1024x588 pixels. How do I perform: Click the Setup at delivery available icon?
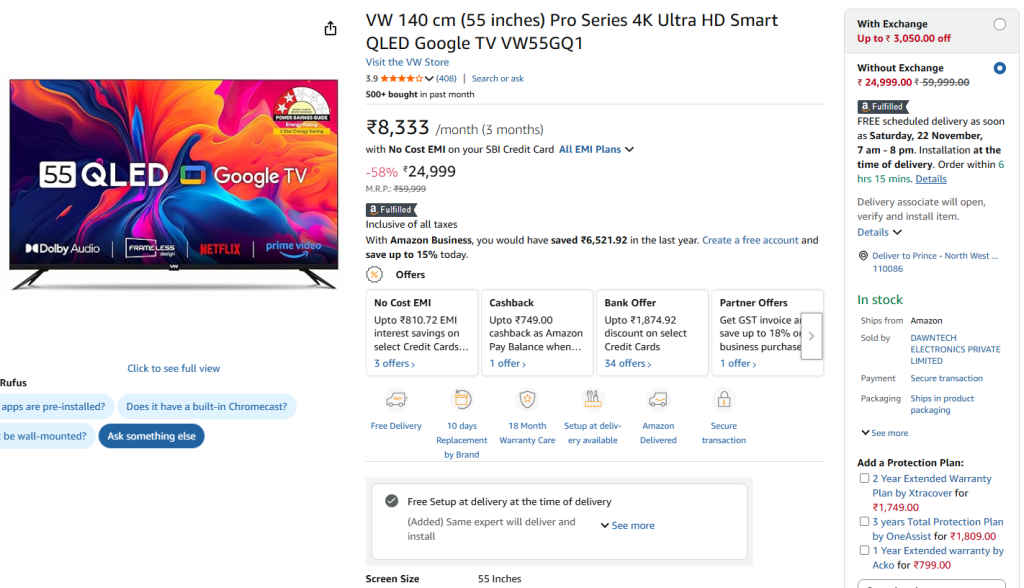point(593,398)
